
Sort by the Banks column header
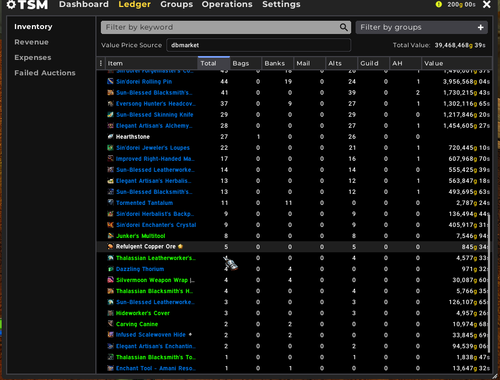tap(277, 63)
